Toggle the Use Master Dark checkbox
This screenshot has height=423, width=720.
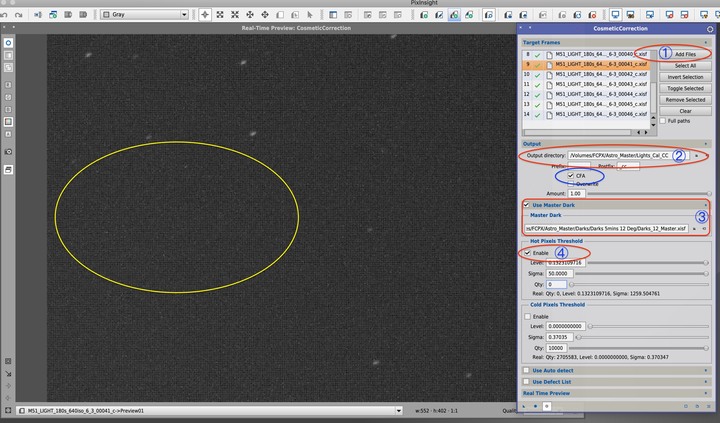[526, 205]
